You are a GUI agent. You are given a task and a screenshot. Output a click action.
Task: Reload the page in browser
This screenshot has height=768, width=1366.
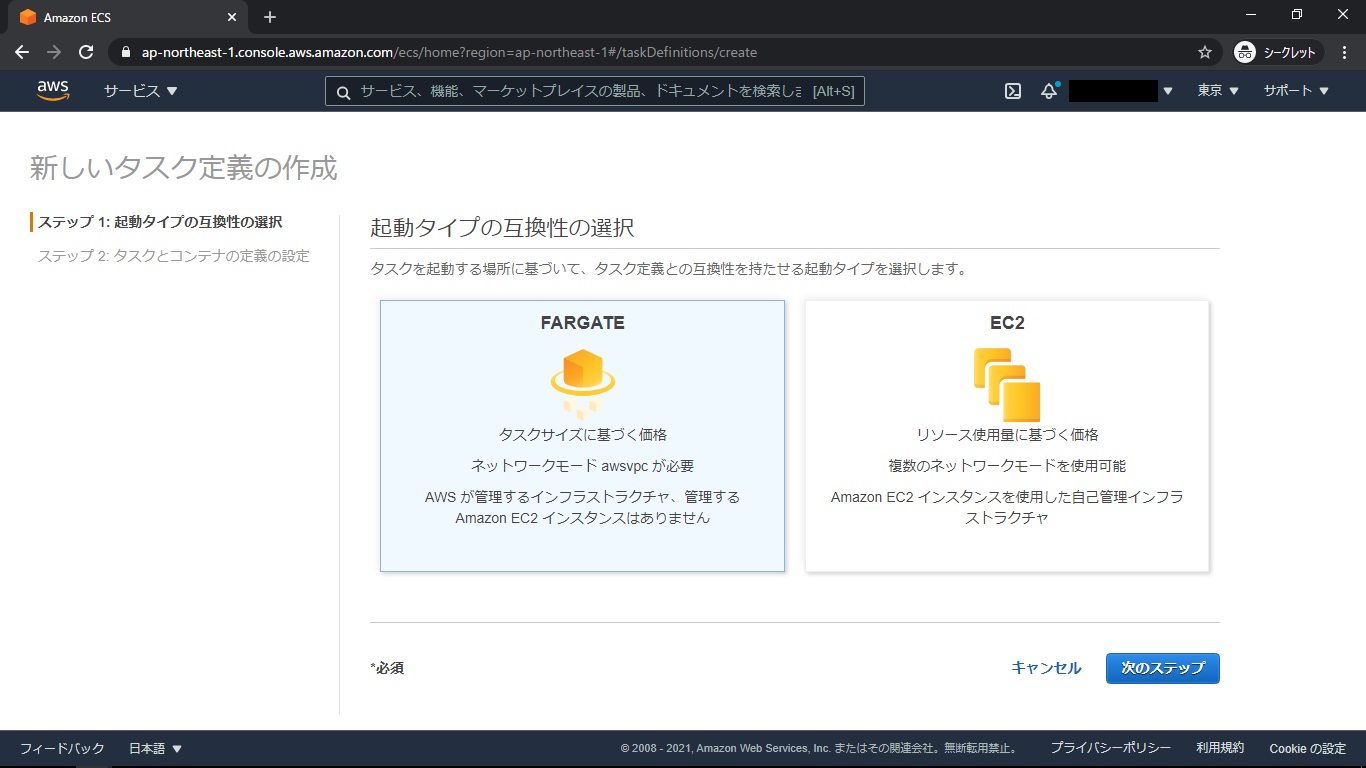pyautogui.click(x=86, y=52)
